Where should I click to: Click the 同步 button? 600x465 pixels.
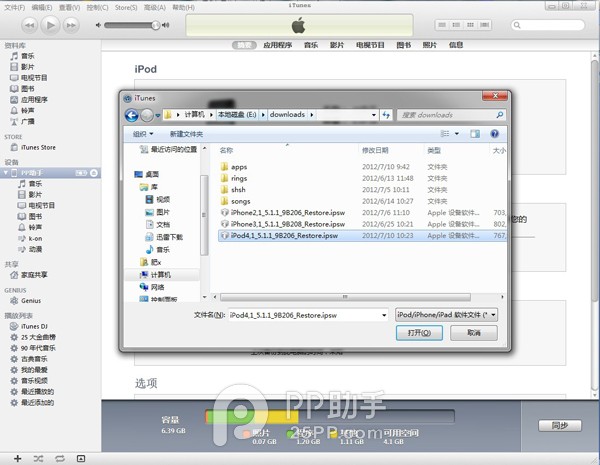tap(560, 426)
